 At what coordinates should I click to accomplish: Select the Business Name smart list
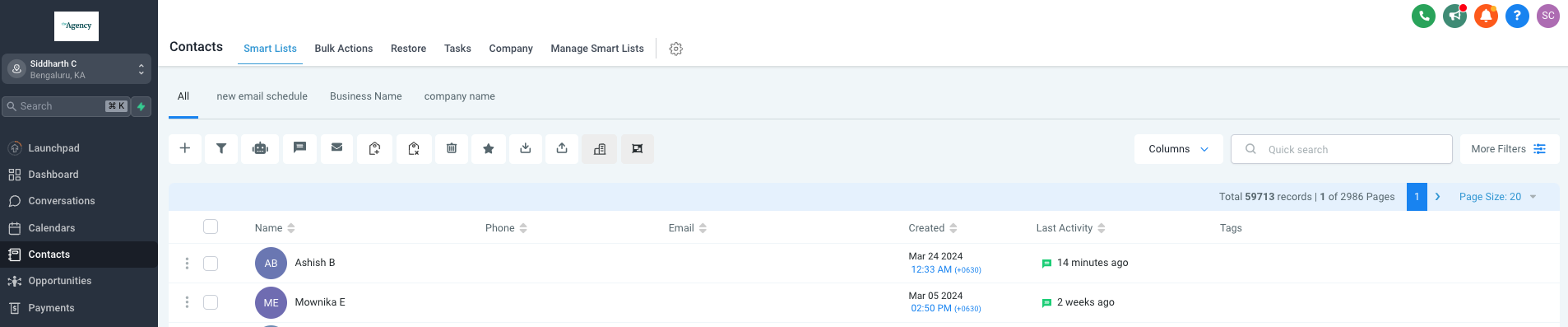pos(366,96)
